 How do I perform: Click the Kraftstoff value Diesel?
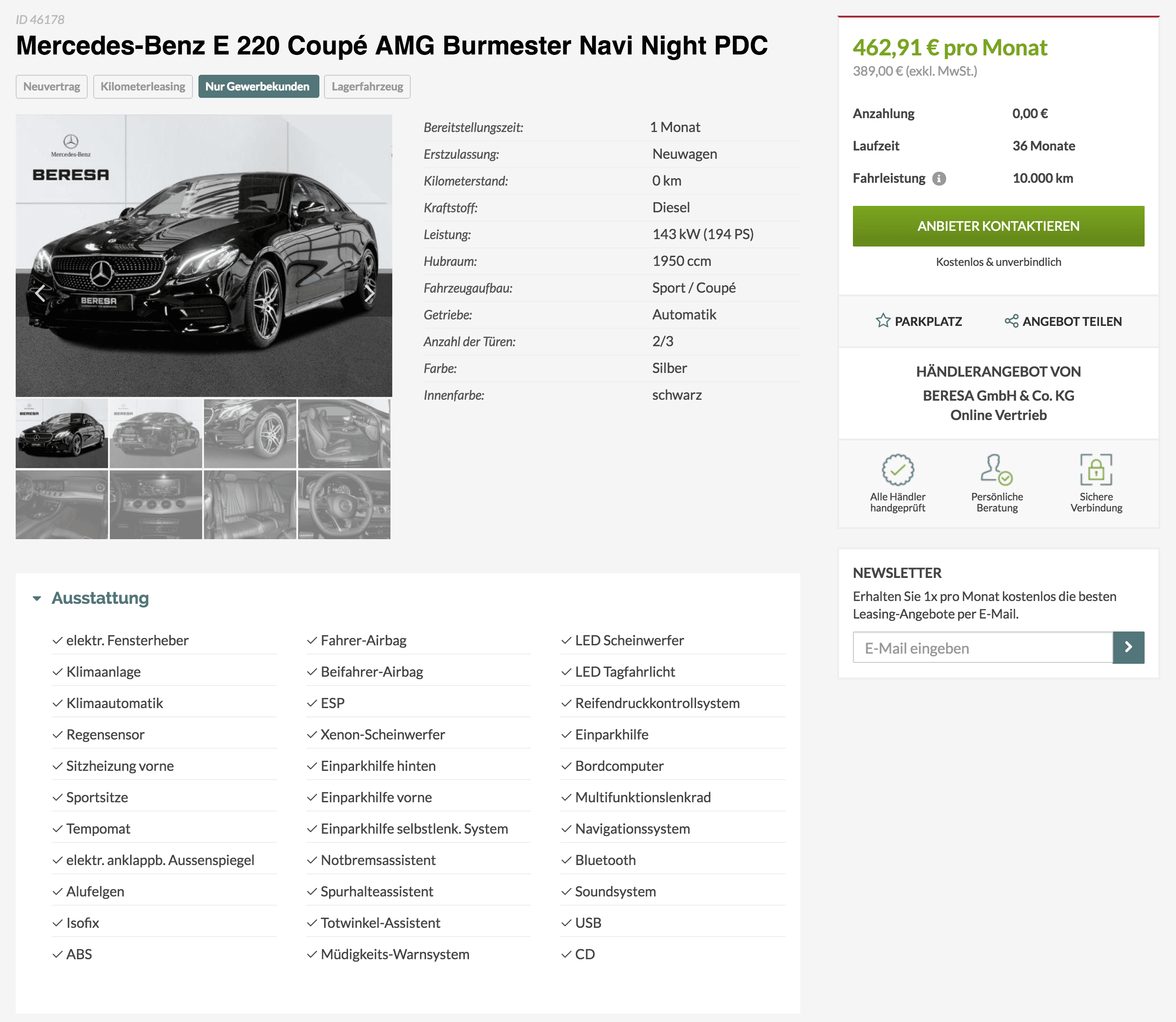point(671,208)
